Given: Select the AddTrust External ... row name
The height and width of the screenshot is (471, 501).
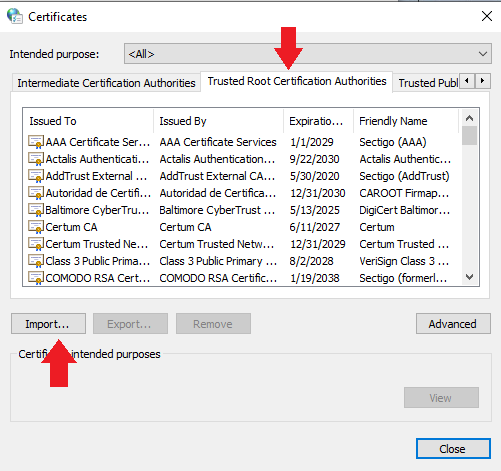Looking at the screenshot, I should [96, 176].
